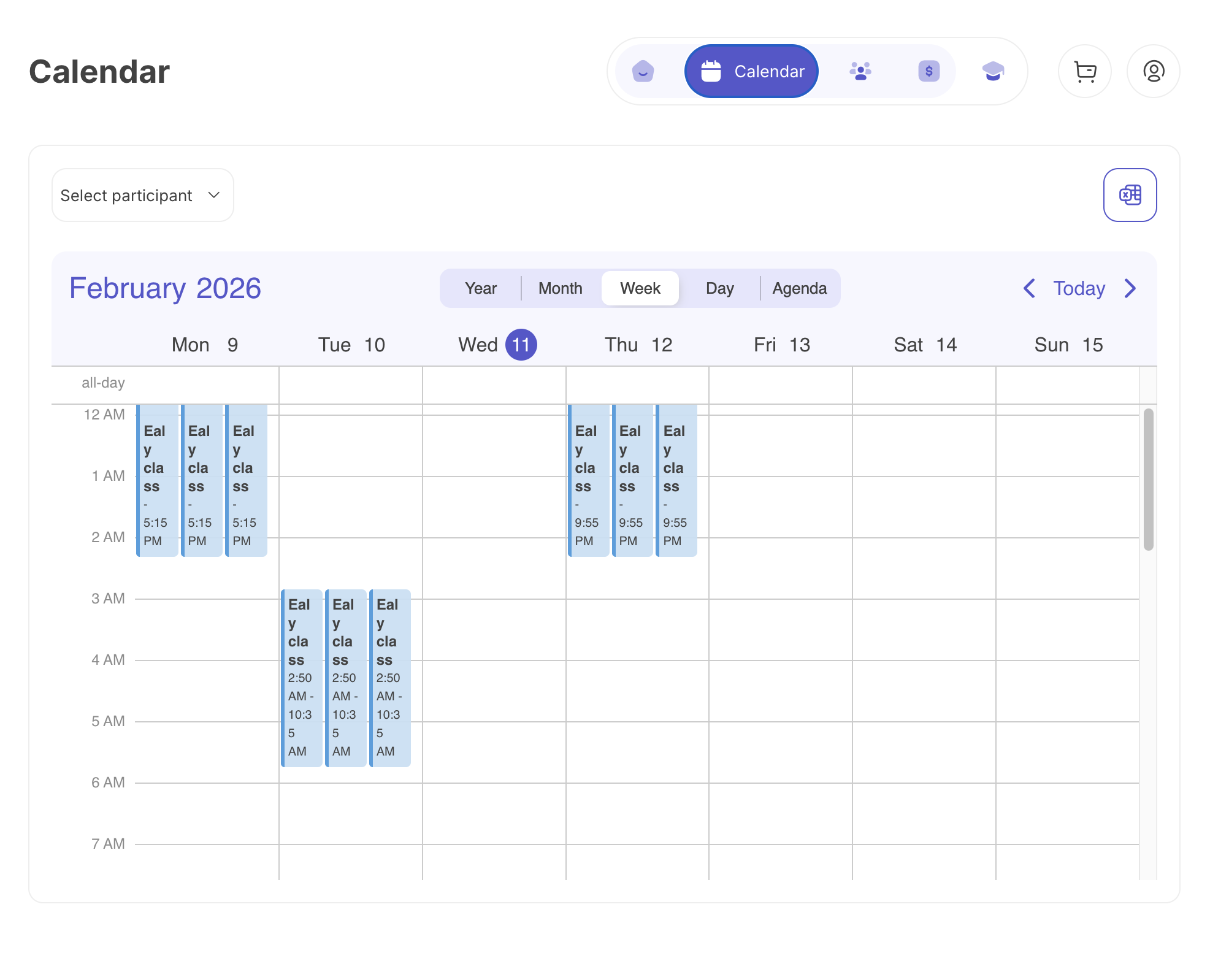The image size is (1210, 980).
Task: Click the Calendar navigation icon
Action: coord(751,71)
